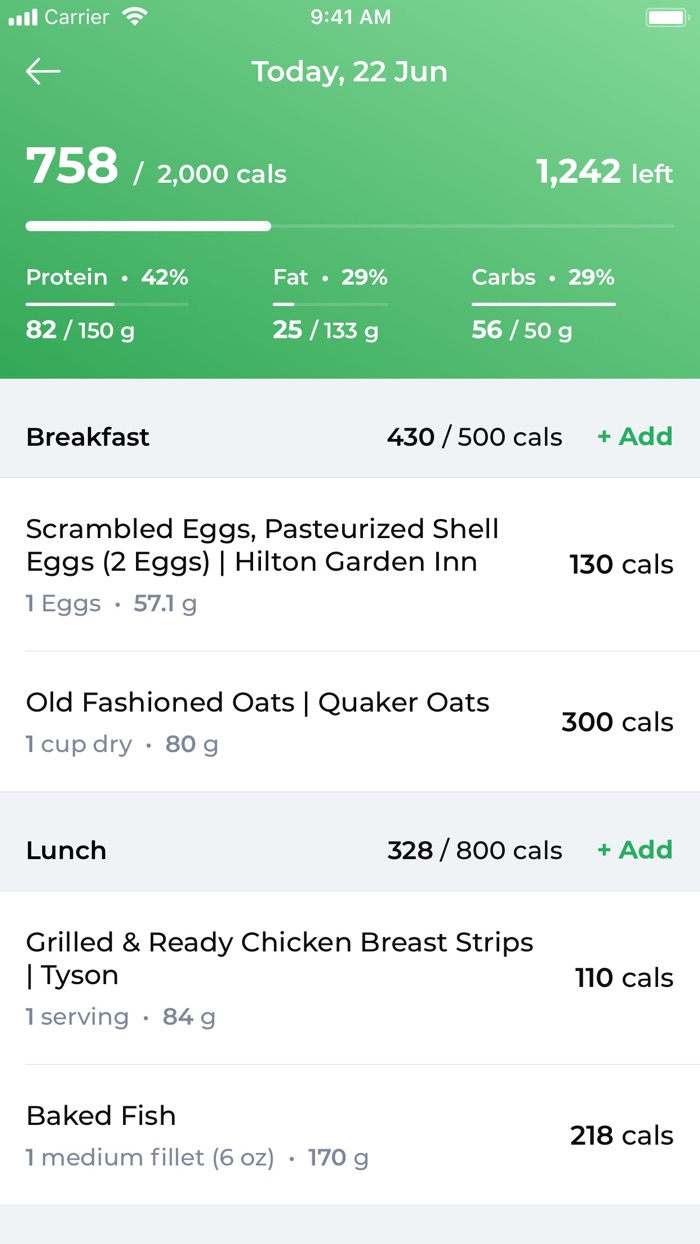Open the Baked Fish entry

(350, 1135)
